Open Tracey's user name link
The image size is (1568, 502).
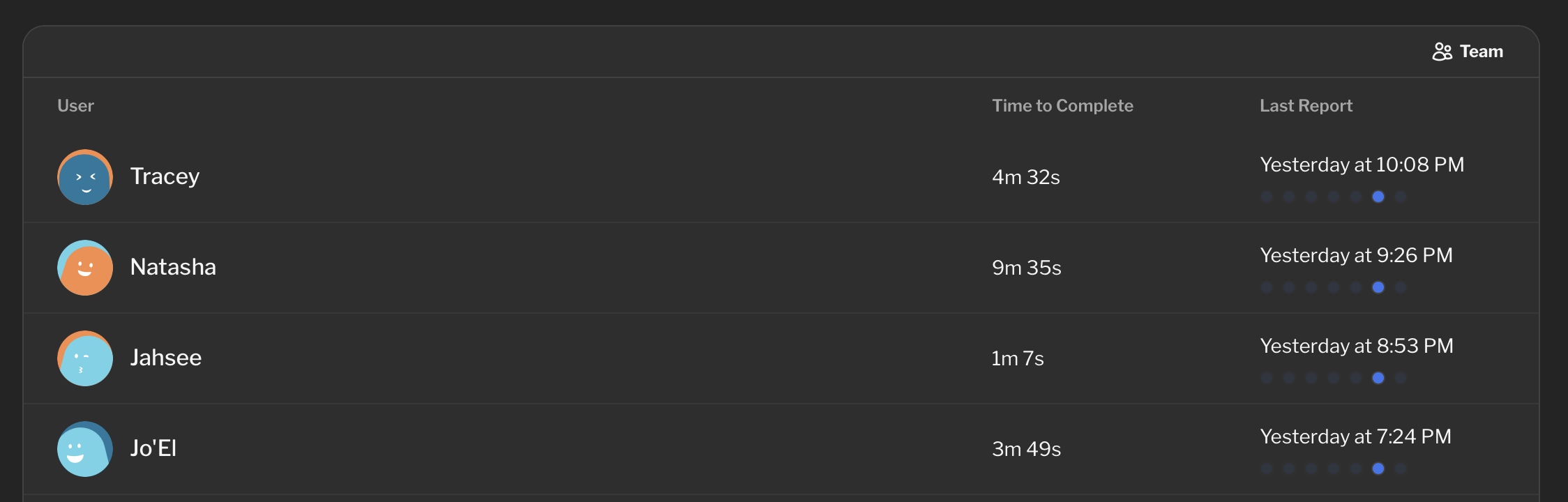click(x=165, y=176)
